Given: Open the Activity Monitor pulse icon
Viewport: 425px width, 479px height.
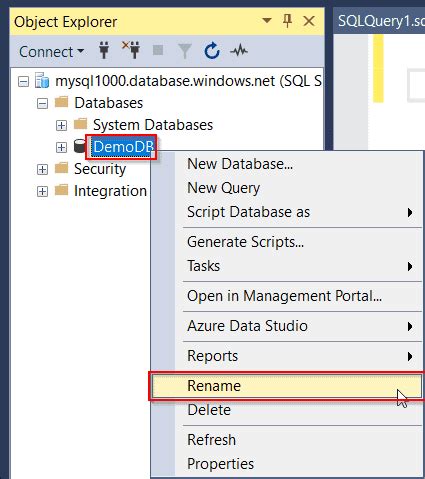Looking at the screenshot, I should point(239,51).
